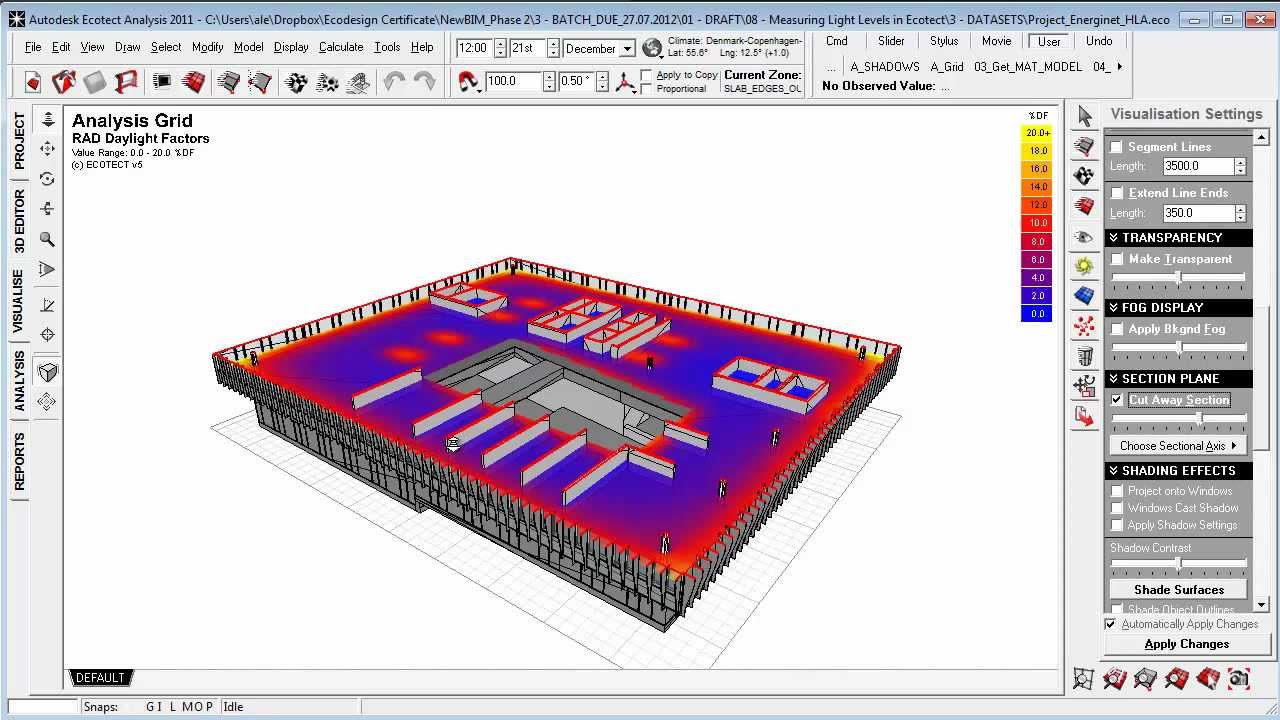Switch to the PROJECT side tab
Image resolution: width=1280 pixels, height=720 pixels.
pos(19,140)
